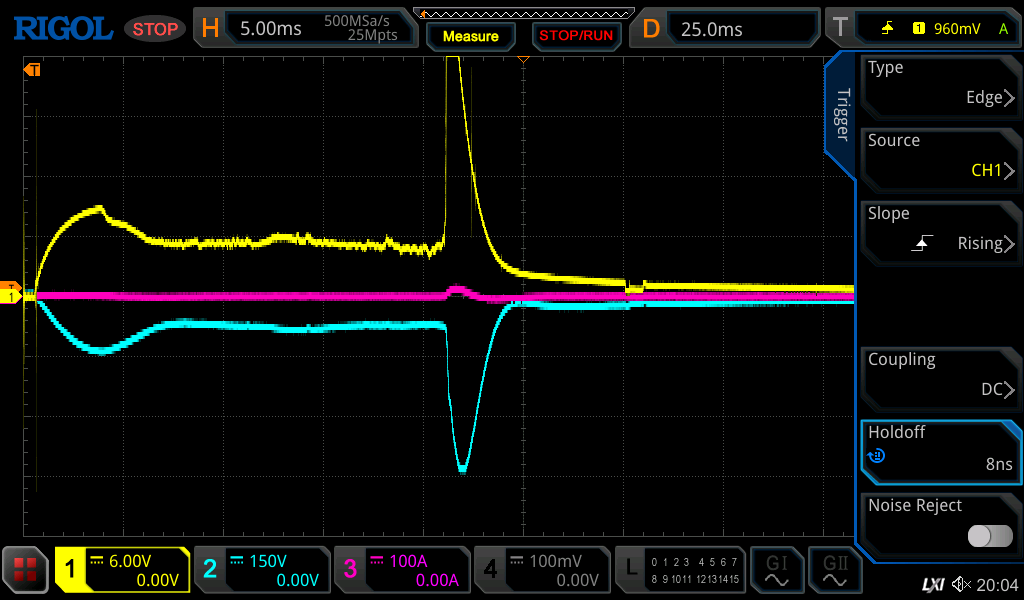1024x600 pixels.
Task: Open the Coupling DC menu item
Action: 940,376
